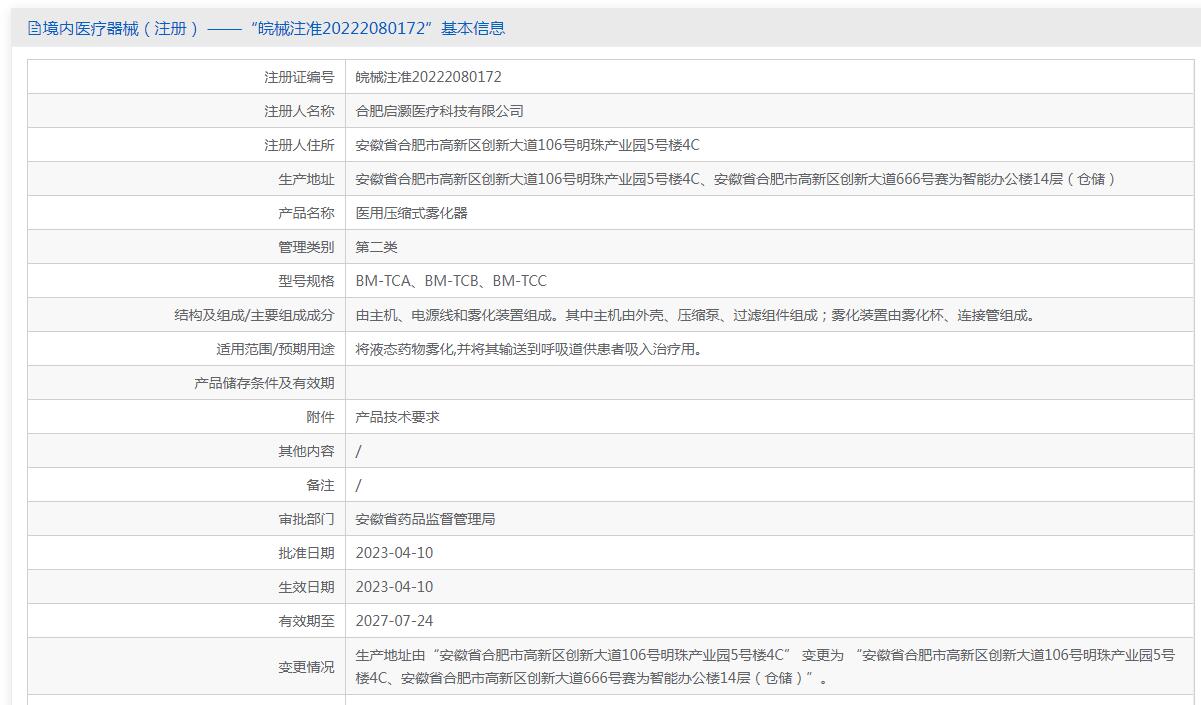The height and width of the screenshot is (705, 1201).
Task: Click the intended use text 将液态药物雾化
Action: (528, 349)
